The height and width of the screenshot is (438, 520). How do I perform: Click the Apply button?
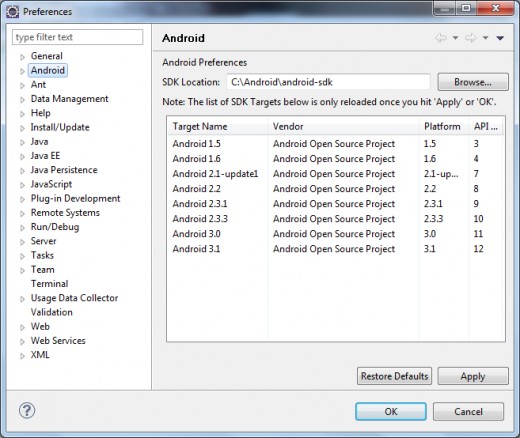click(473, 376)
